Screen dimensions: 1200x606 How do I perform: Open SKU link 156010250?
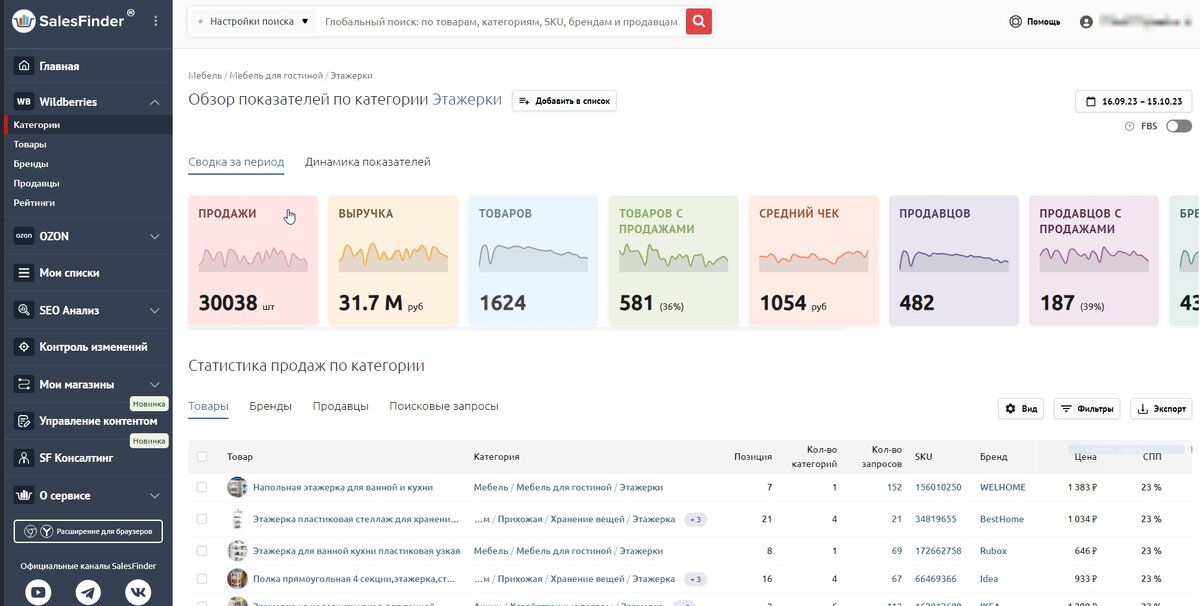coord(938,487)
